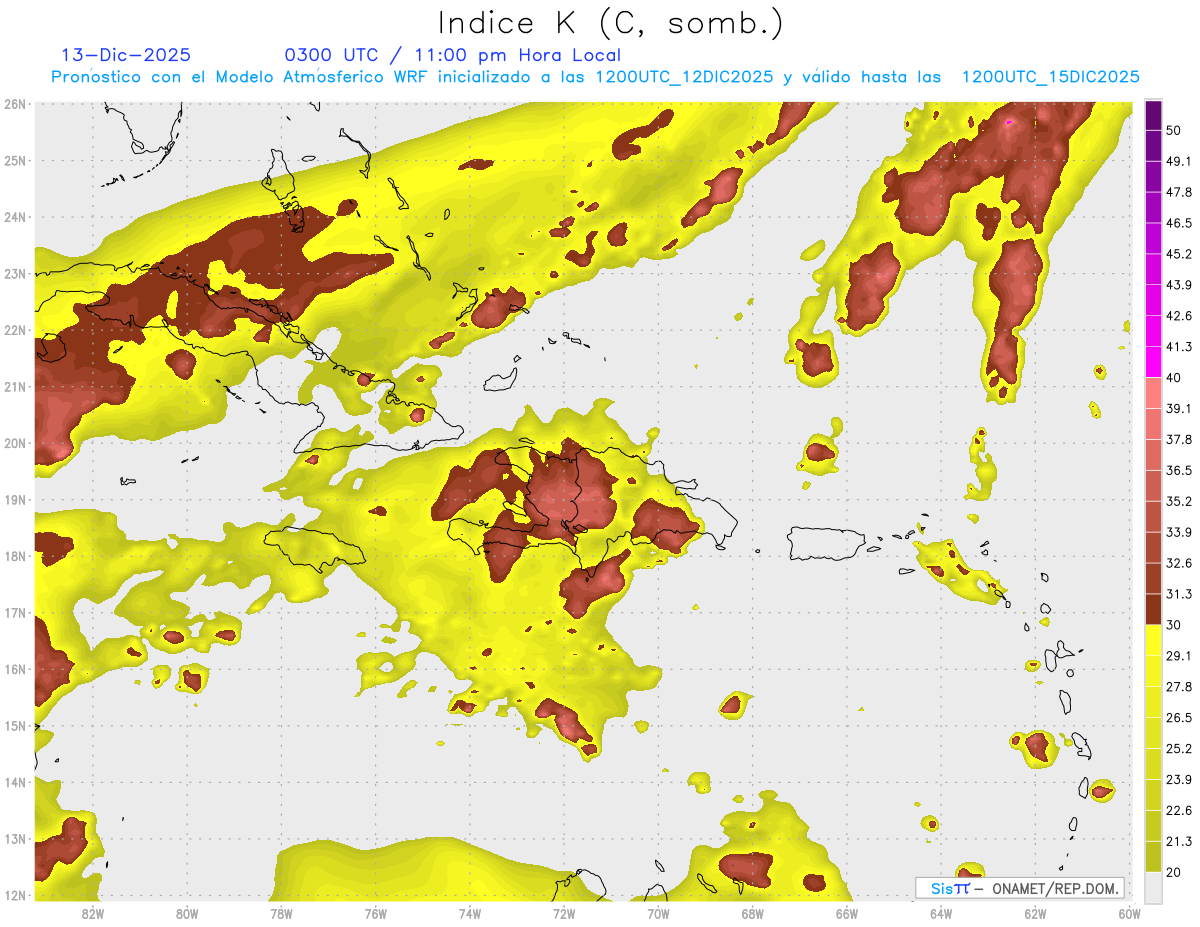Click the colorbar label "43.9"
This screenshot has height=927, width=1200.
point(1179,285)
